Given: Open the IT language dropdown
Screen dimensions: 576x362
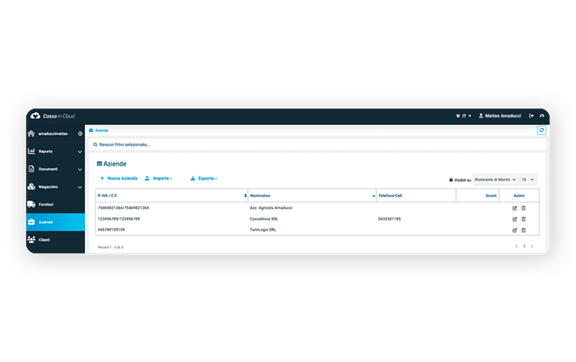Looking at the screenshot, I should pyautogui.click(x=464, y=116).
